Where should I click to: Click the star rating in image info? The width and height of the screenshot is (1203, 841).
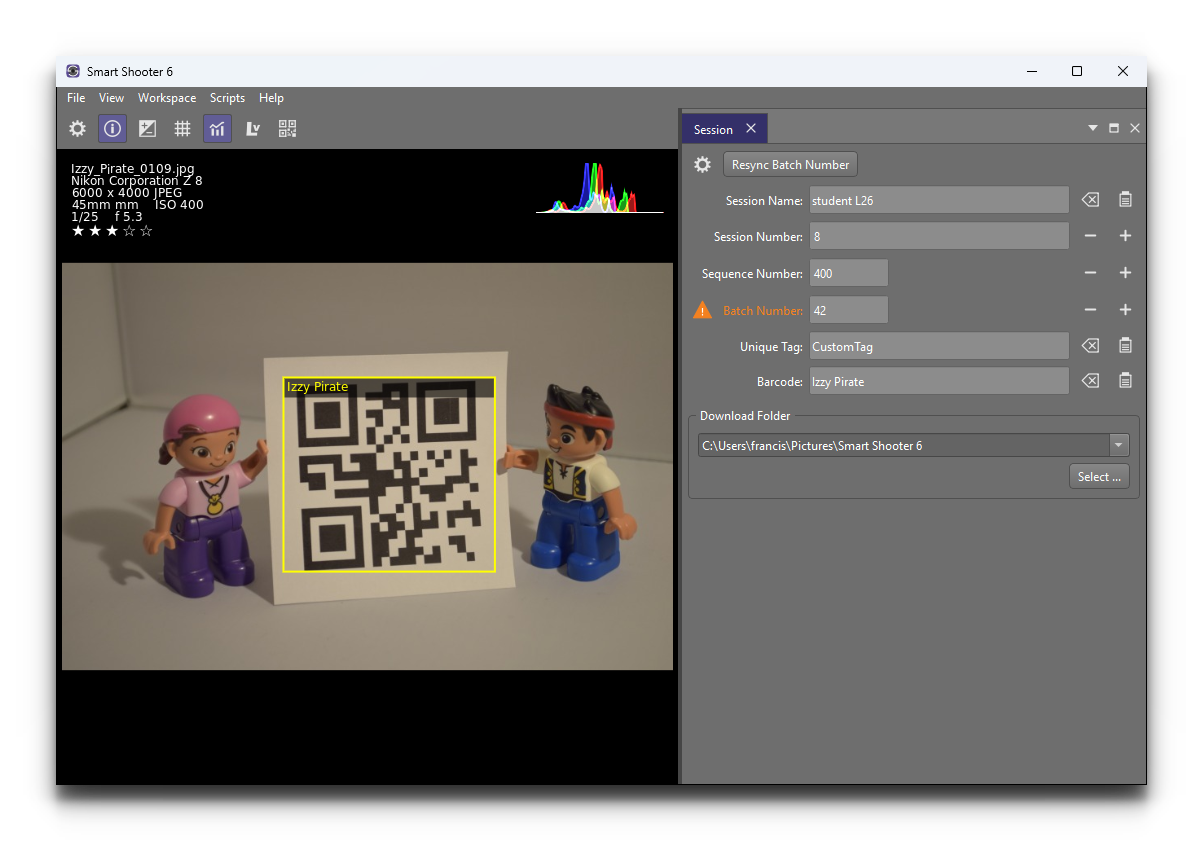point(112,231)
